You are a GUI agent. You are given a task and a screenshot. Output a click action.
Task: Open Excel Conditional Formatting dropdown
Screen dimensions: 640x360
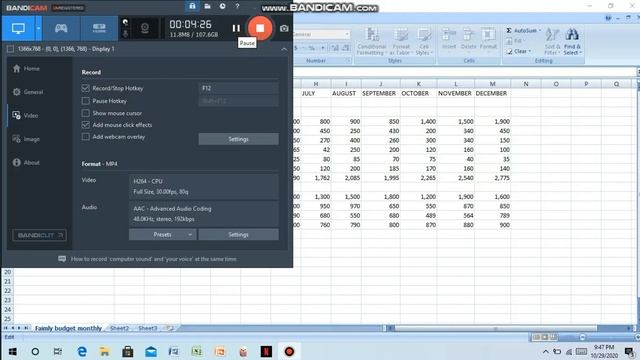pyautogui.click(x=371, y=41)
